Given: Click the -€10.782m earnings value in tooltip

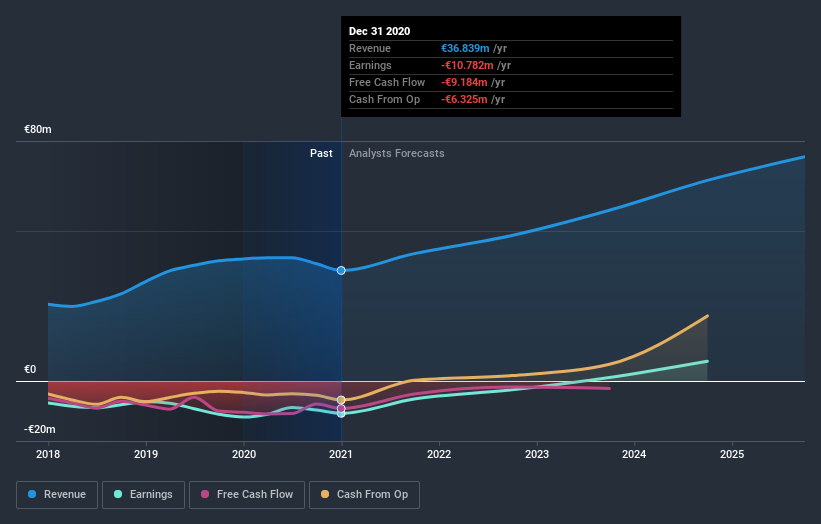Looking at the screenshot, I should point(467,65).
